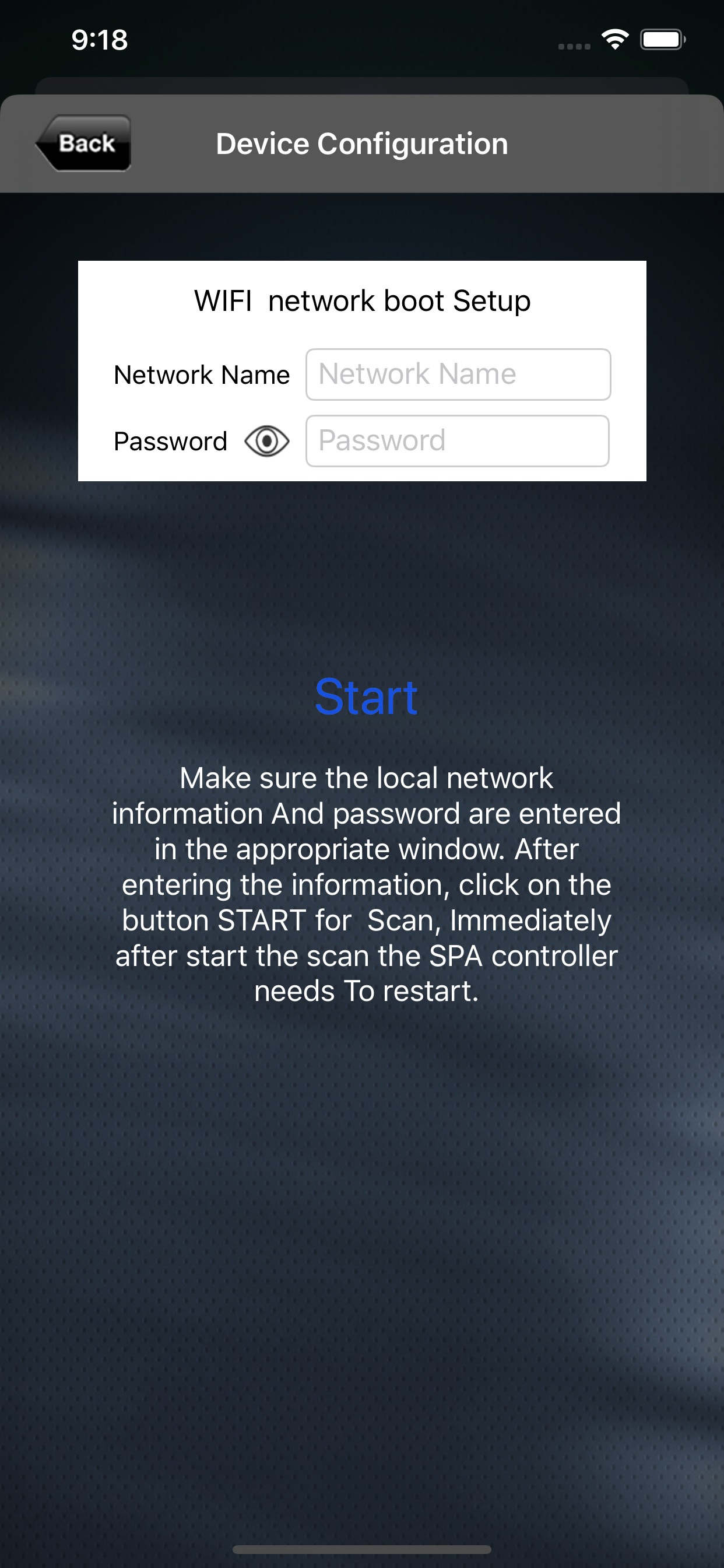Click the setup instructions paragraph
This screenshot has width=724, height=1568.
(366, 884)
